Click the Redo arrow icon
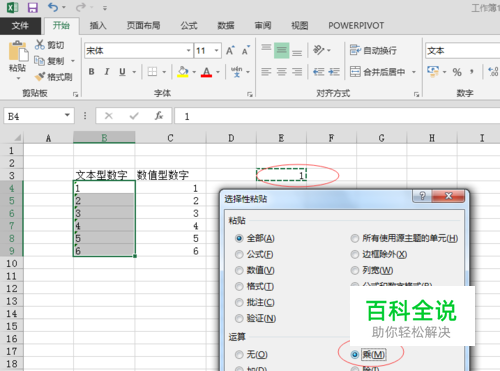Image resolution: width=500 pixels, height=371 pixels. 80,7
